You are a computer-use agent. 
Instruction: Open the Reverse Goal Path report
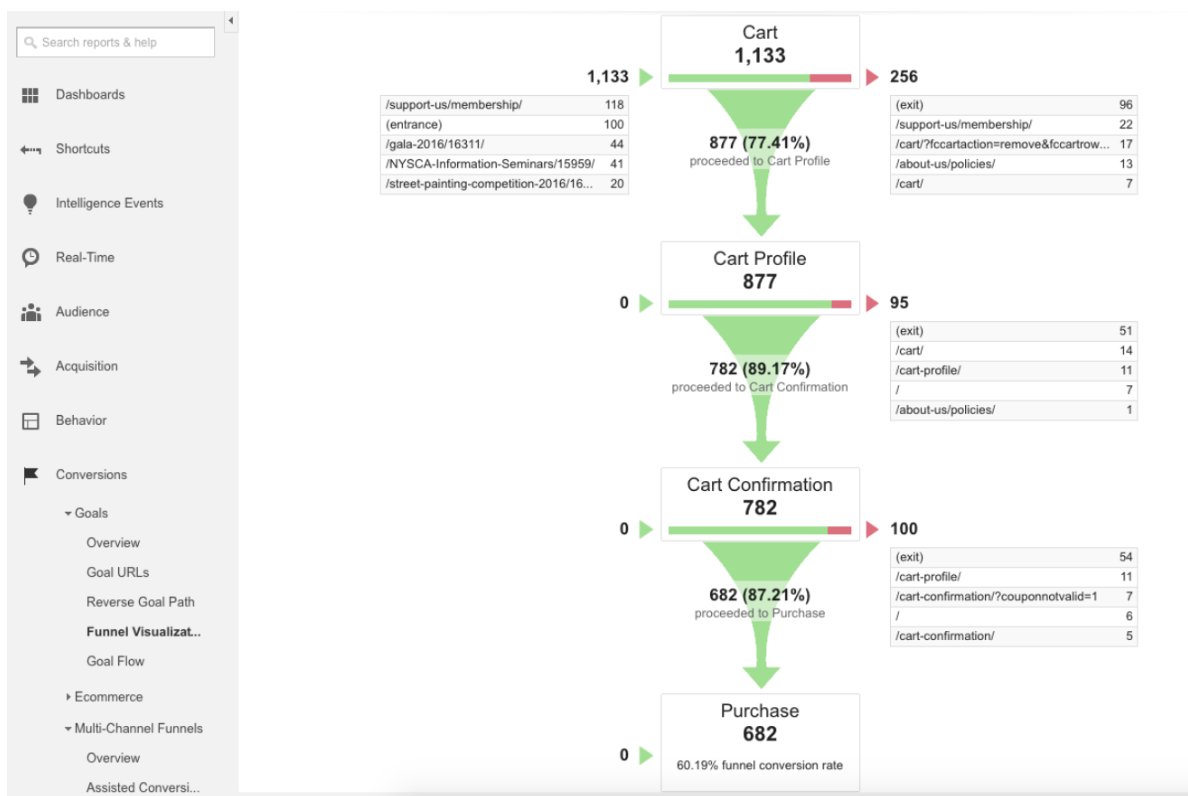tap(140, 602)
